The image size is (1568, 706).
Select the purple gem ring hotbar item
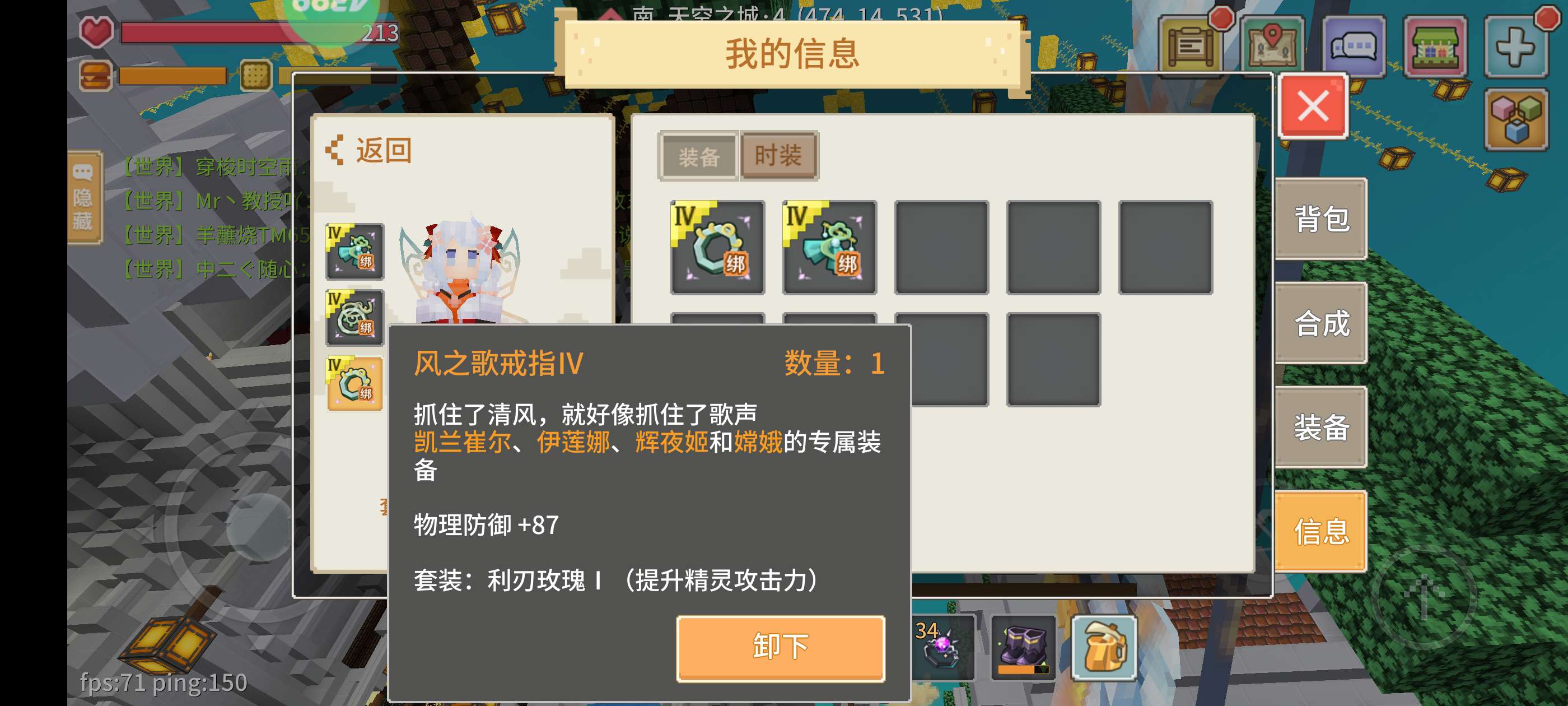point(943,648)
